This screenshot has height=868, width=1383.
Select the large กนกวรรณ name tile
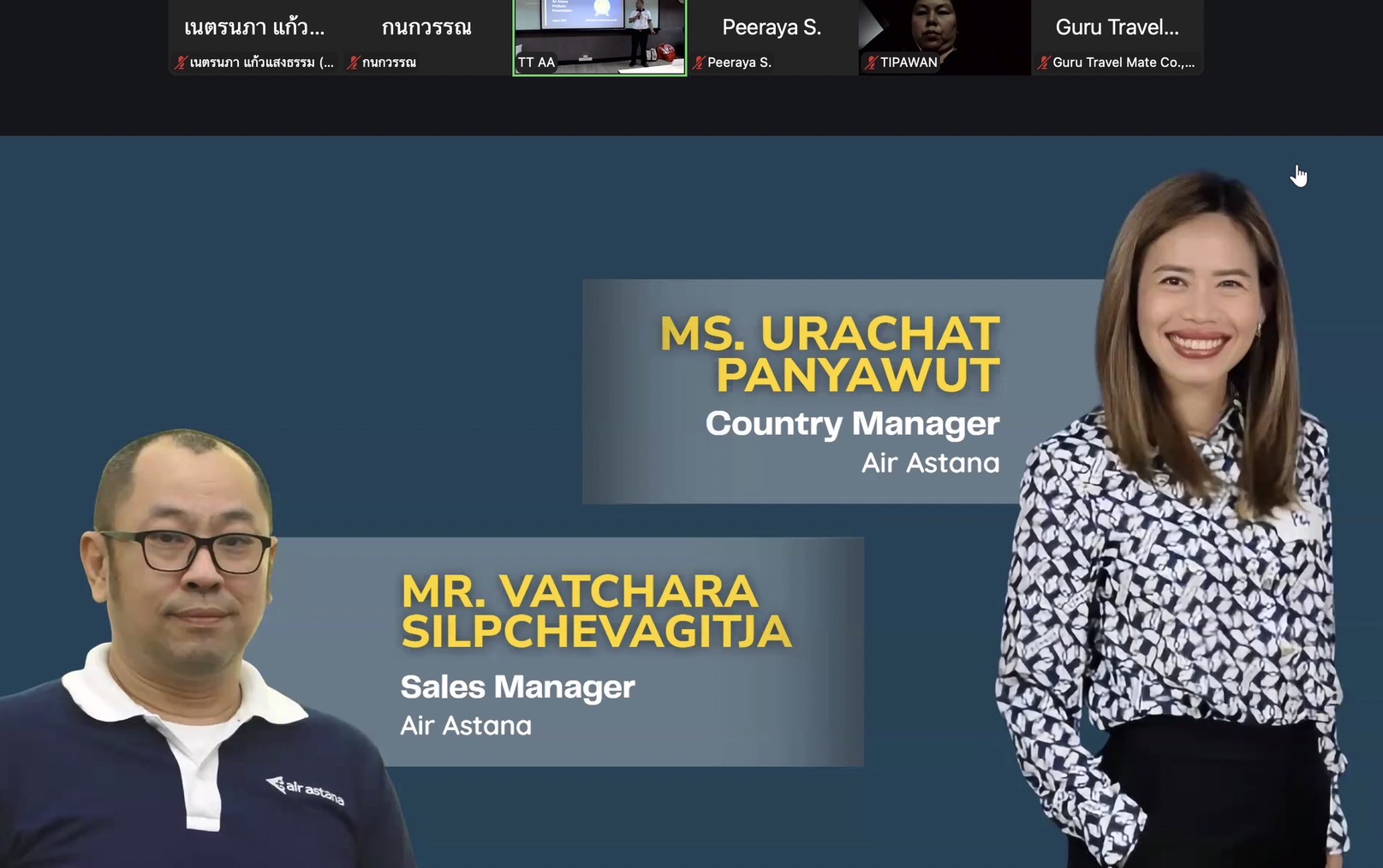point(426,37)
